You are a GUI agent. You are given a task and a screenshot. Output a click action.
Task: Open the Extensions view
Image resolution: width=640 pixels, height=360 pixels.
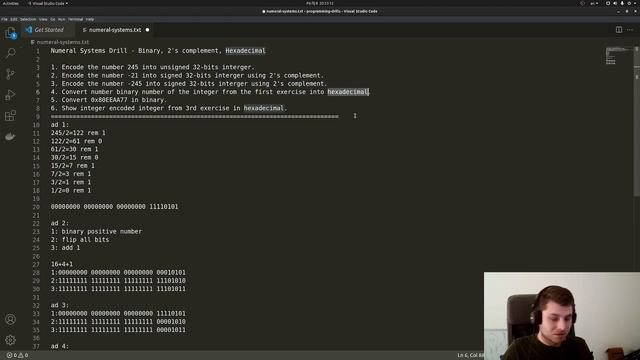click(11, 116)
